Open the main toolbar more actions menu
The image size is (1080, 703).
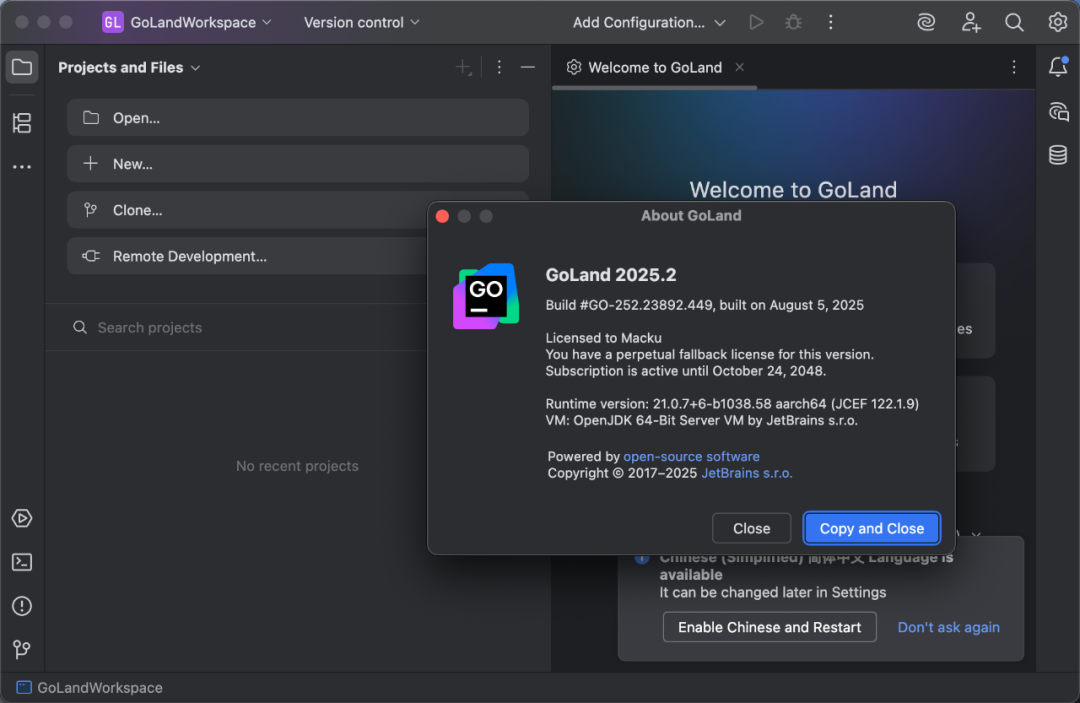coord(831,22)
